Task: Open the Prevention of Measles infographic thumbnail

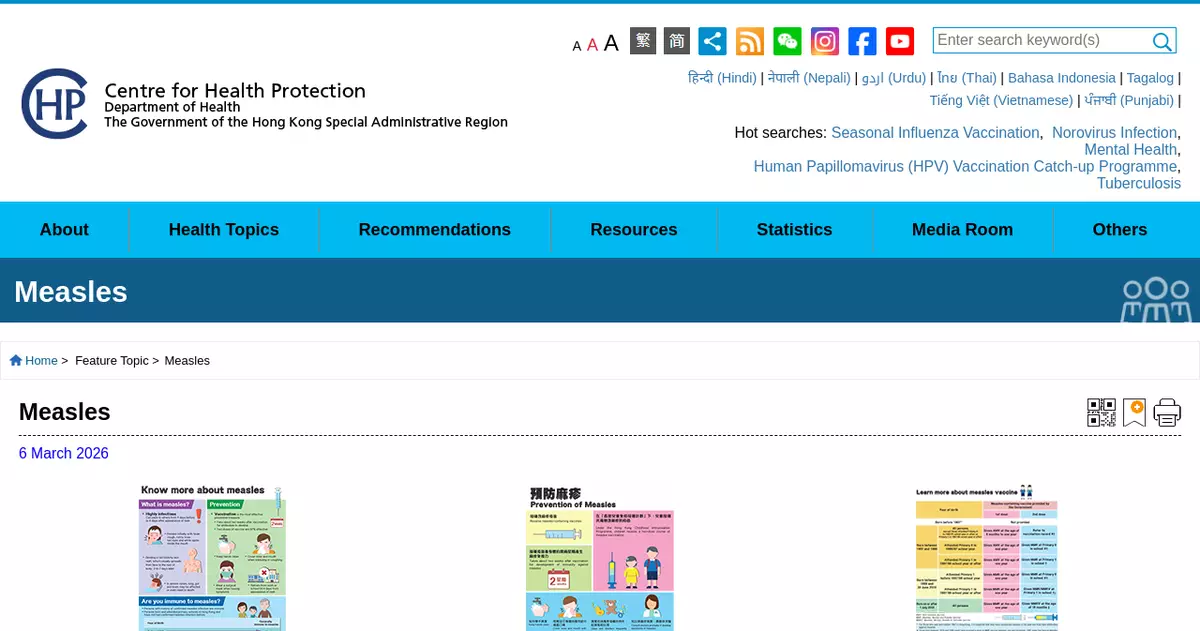Action: click(x=600, y=558)
